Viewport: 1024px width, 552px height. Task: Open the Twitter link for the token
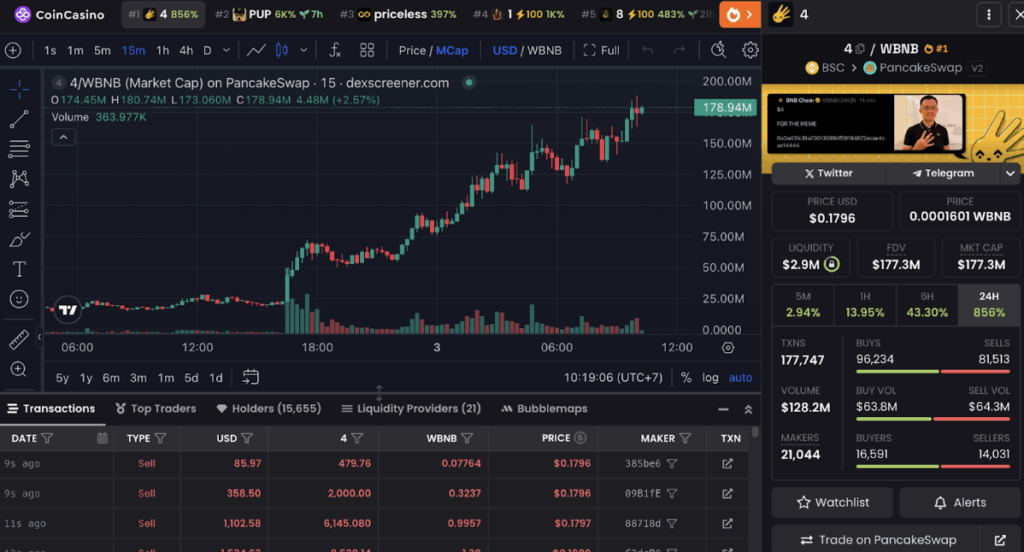pos(827,173)
